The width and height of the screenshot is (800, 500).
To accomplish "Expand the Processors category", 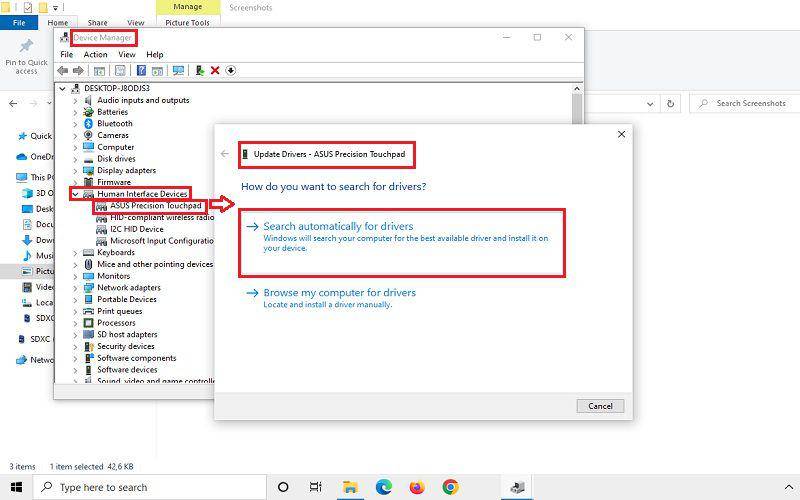I will (76, 323).
